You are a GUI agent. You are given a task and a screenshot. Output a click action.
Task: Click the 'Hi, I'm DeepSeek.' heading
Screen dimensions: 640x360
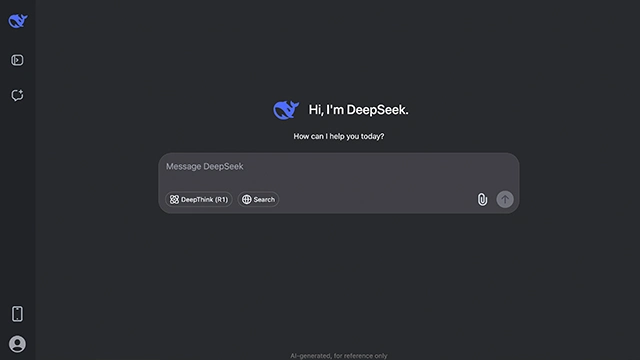coord(358,110)
